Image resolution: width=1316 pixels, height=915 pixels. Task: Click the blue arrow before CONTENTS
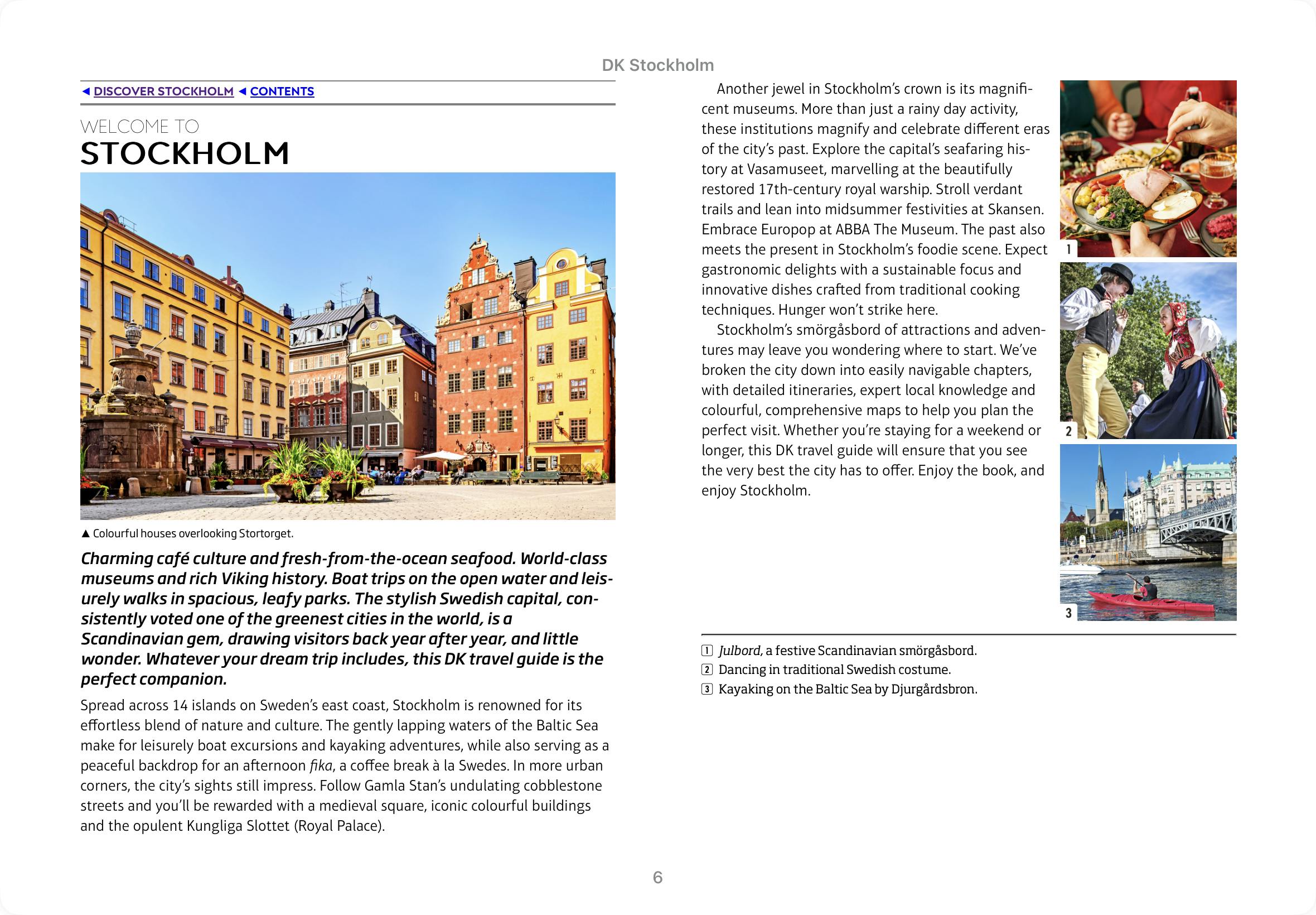tap(243, 92)
